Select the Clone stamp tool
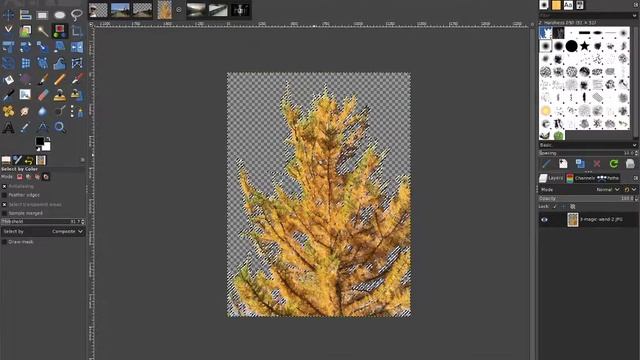The width and height of the screenshot is (640, 360). coord(60,95)
